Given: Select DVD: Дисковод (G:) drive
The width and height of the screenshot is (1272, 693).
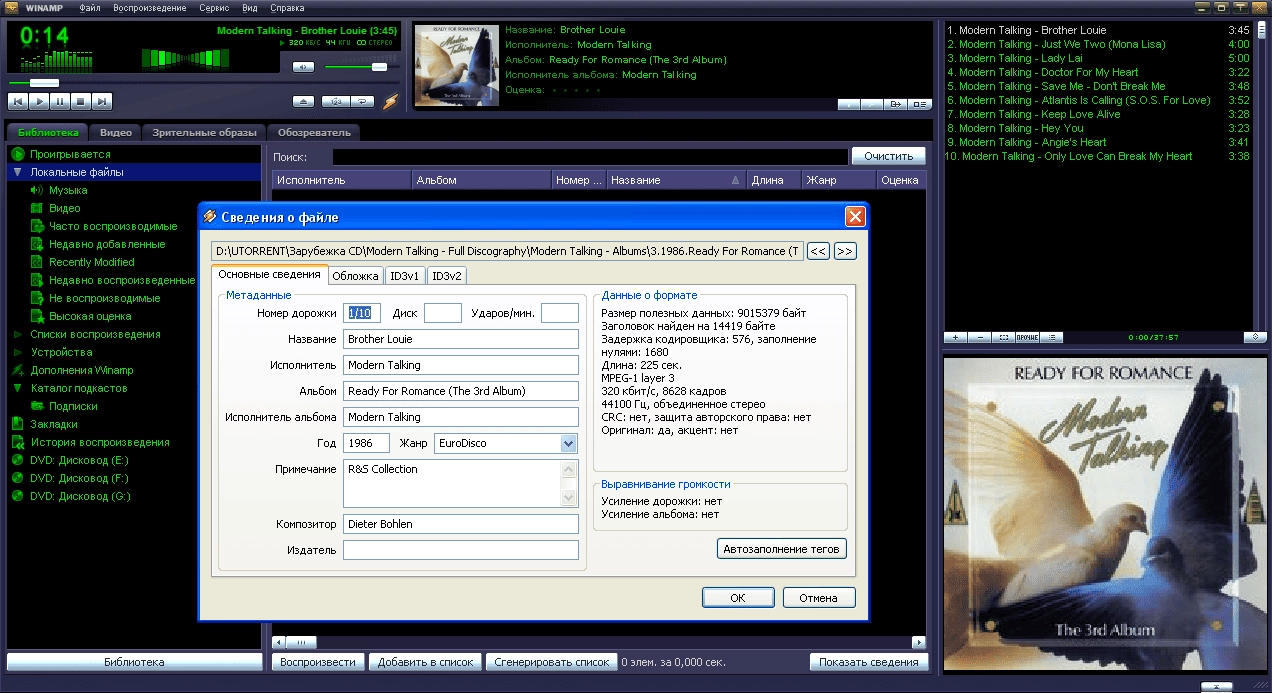Looking at the screenshot, I should click(80, 496).
